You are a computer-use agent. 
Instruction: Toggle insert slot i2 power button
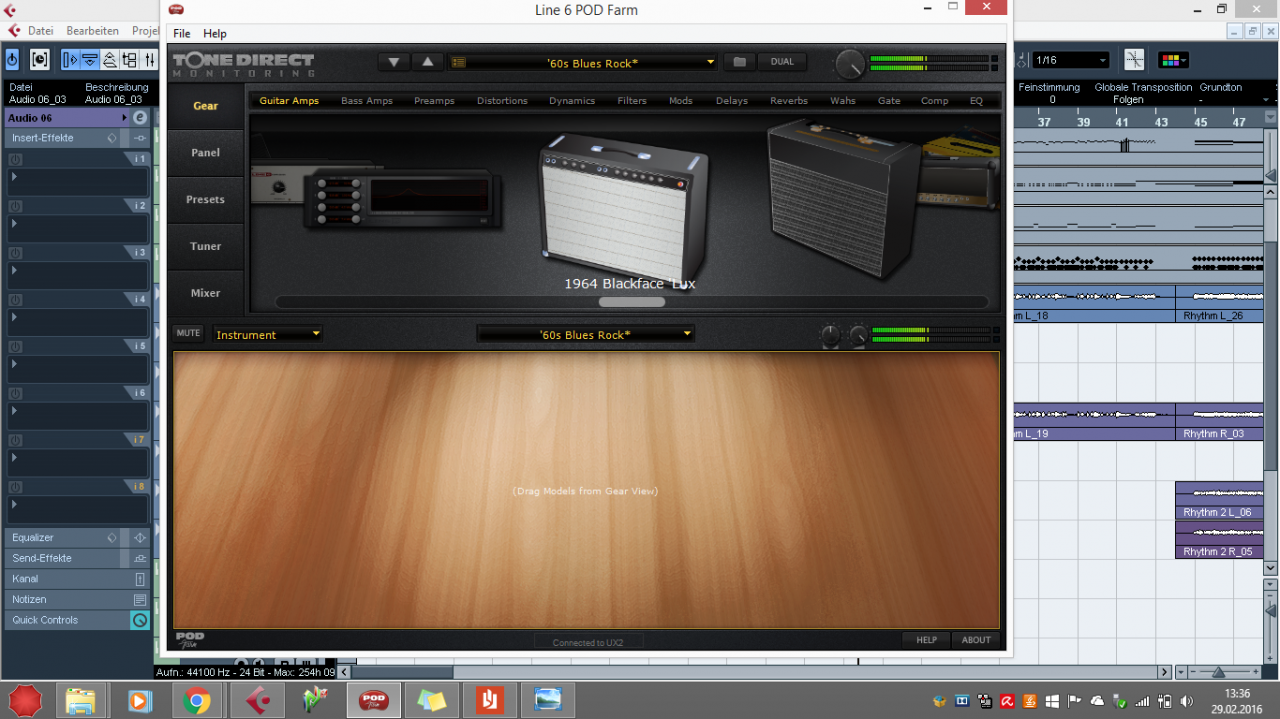[17, 206]
